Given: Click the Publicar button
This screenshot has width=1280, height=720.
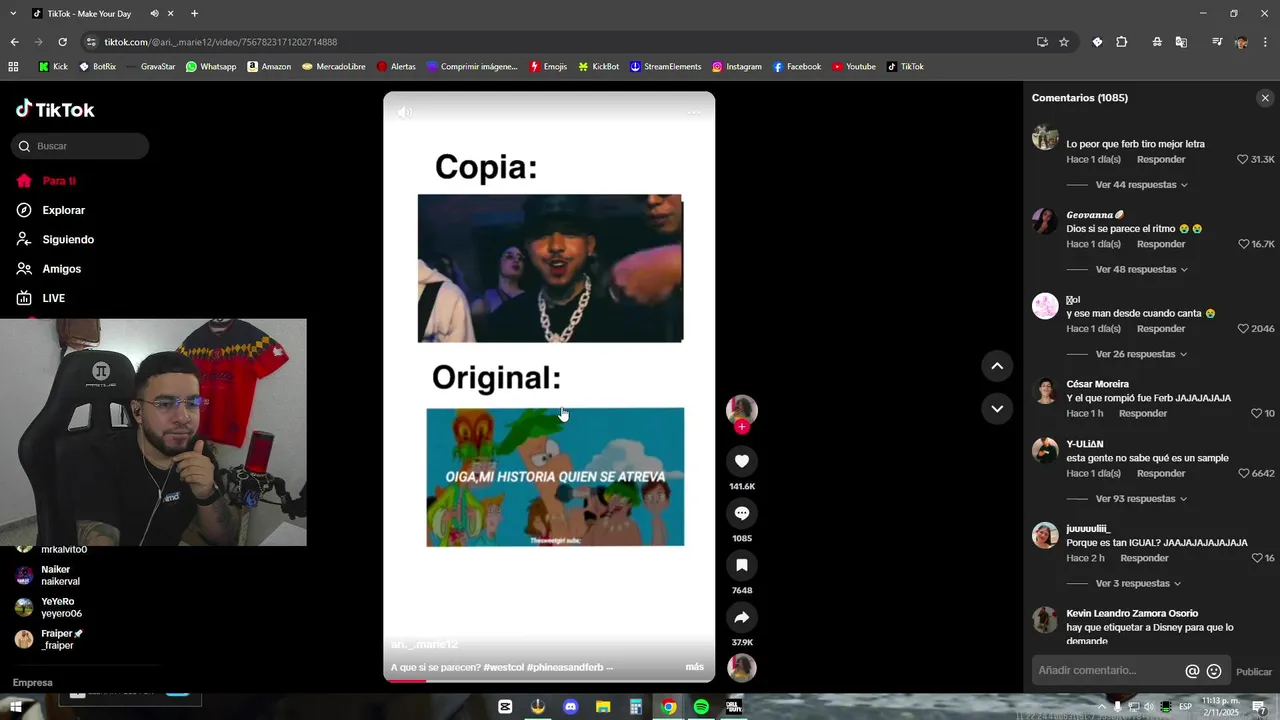Looking at the screenshot, I should click(1254, 672).
